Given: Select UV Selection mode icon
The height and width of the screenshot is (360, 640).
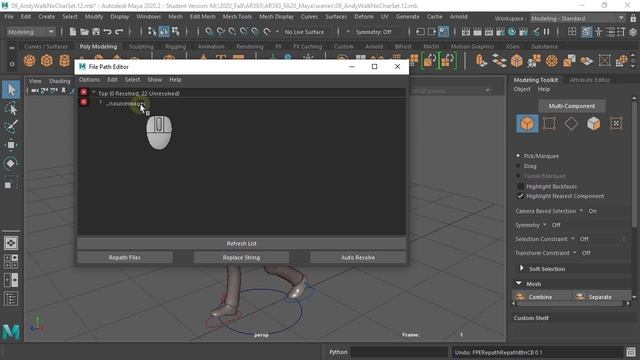Looking at the screenshot, I should click(x=616, y=123).
